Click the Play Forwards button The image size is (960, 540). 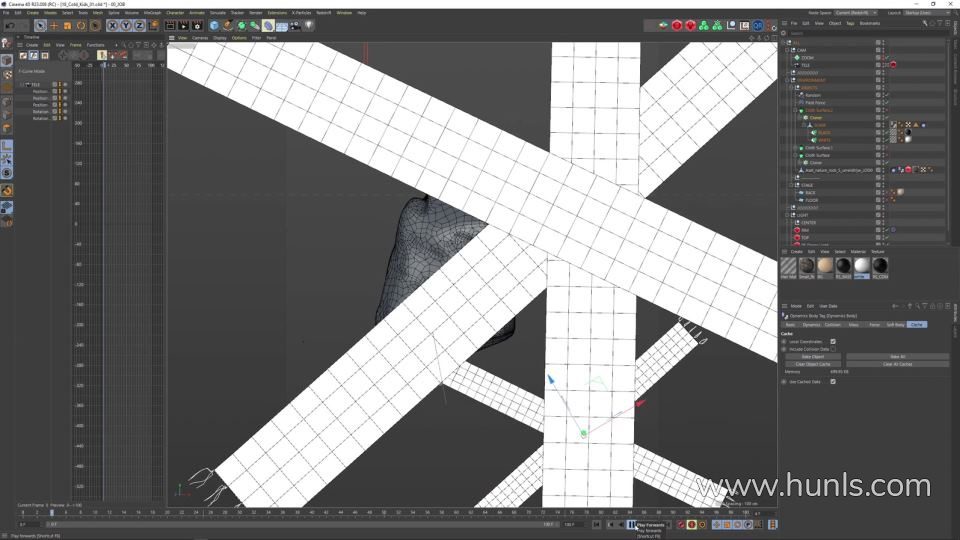pos(631,525)
